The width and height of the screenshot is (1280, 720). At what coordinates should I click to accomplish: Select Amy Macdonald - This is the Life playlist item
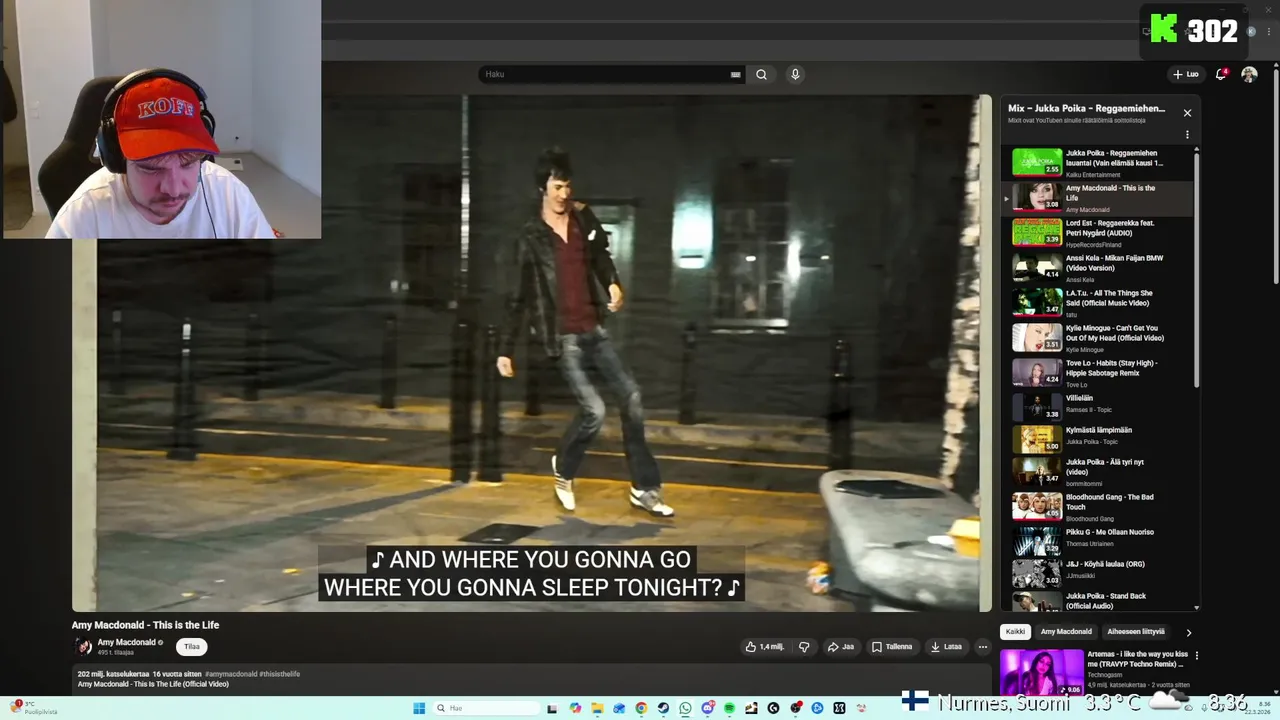coord(1098,198)
